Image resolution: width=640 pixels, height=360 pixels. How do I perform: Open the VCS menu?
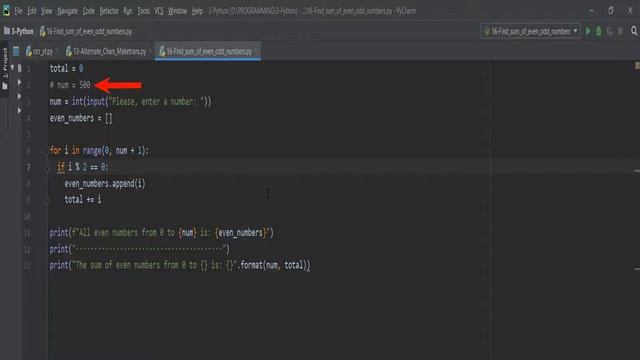159,11
